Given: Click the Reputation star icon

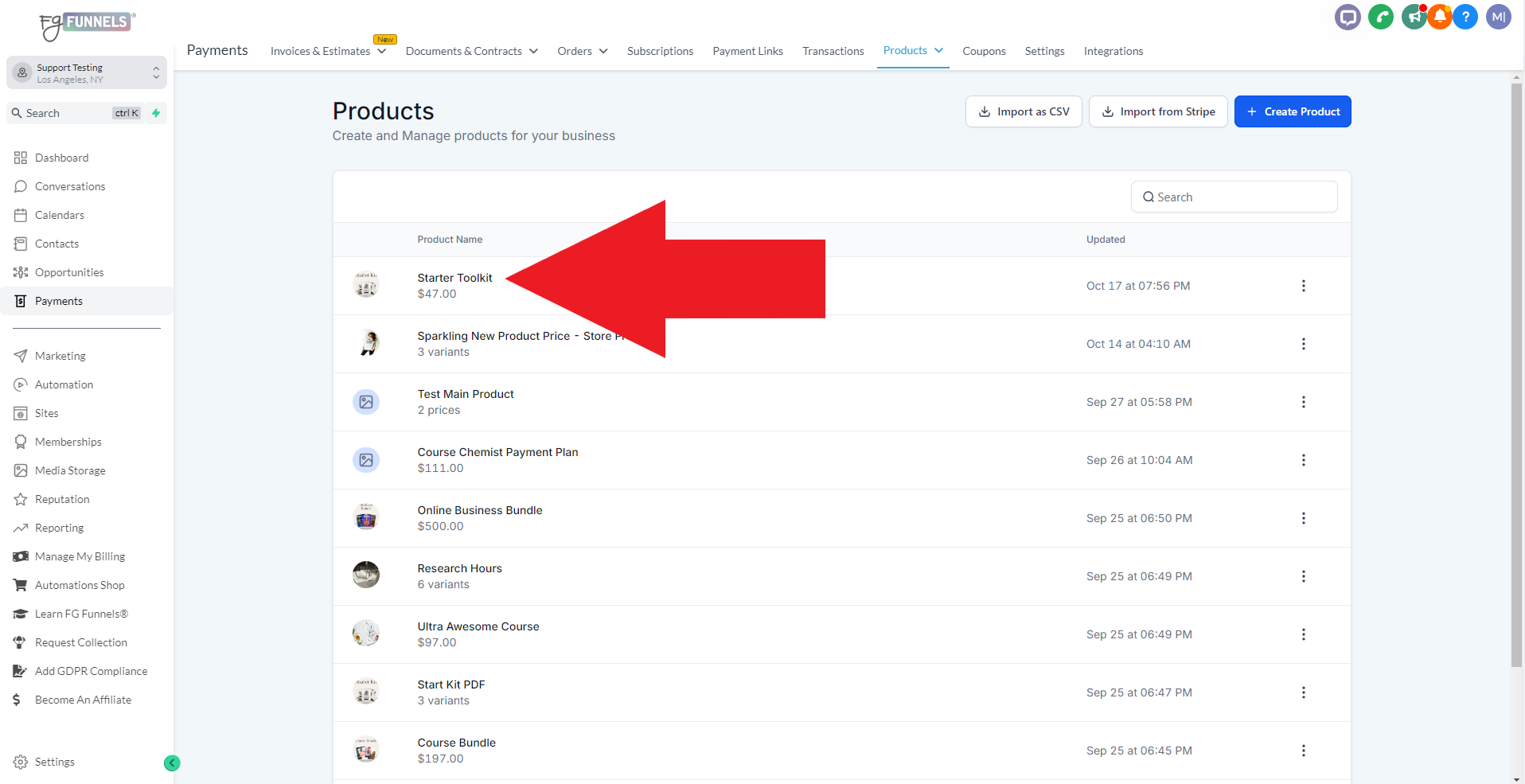Looking at the screenshot, I should [x=21, y=499].
